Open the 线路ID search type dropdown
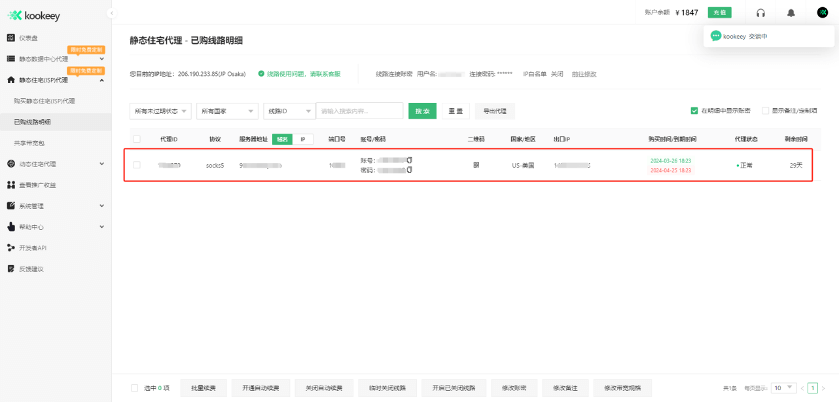The image size is (840, 402). (290, 110)
